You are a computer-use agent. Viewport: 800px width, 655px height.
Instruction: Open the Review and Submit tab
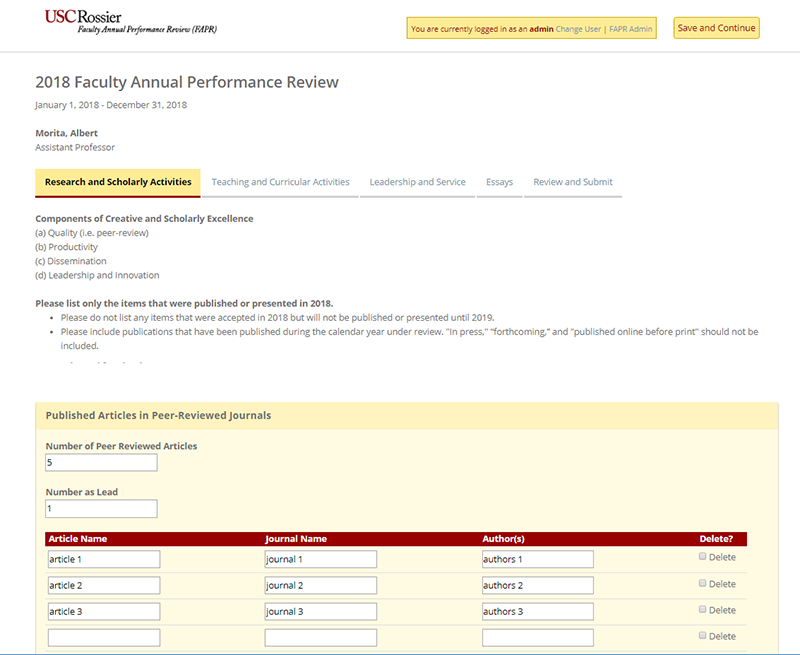coord(573,182)
